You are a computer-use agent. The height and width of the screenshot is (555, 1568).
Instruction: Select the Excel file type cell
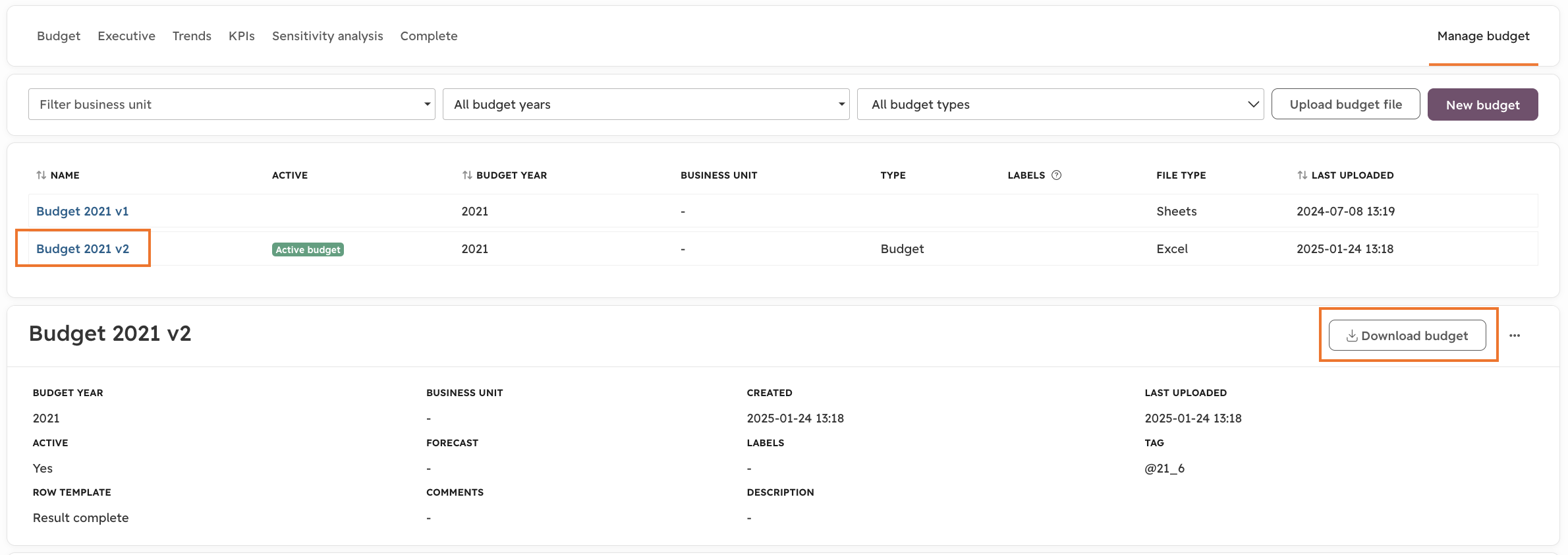point(1172,248)
